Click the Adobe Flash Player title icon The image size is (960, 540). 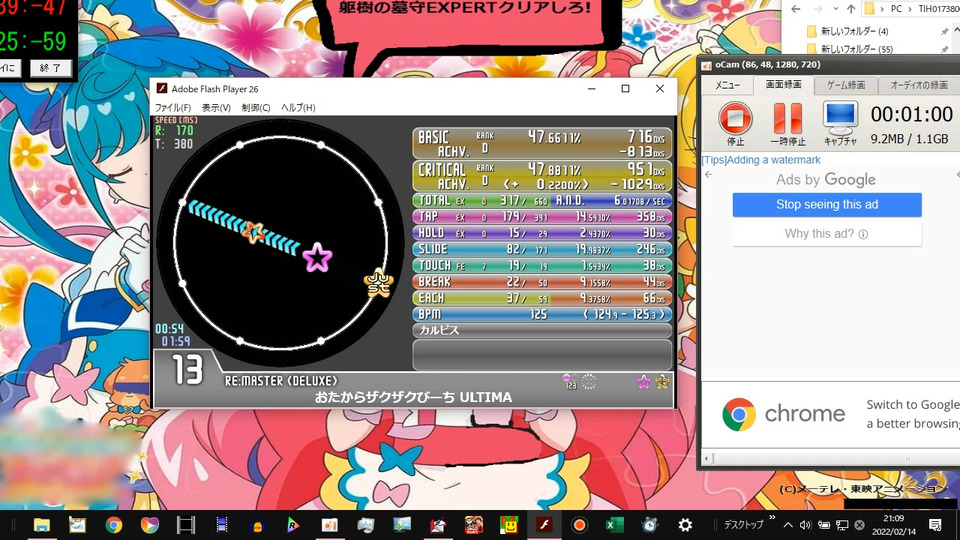pos(162,89)
